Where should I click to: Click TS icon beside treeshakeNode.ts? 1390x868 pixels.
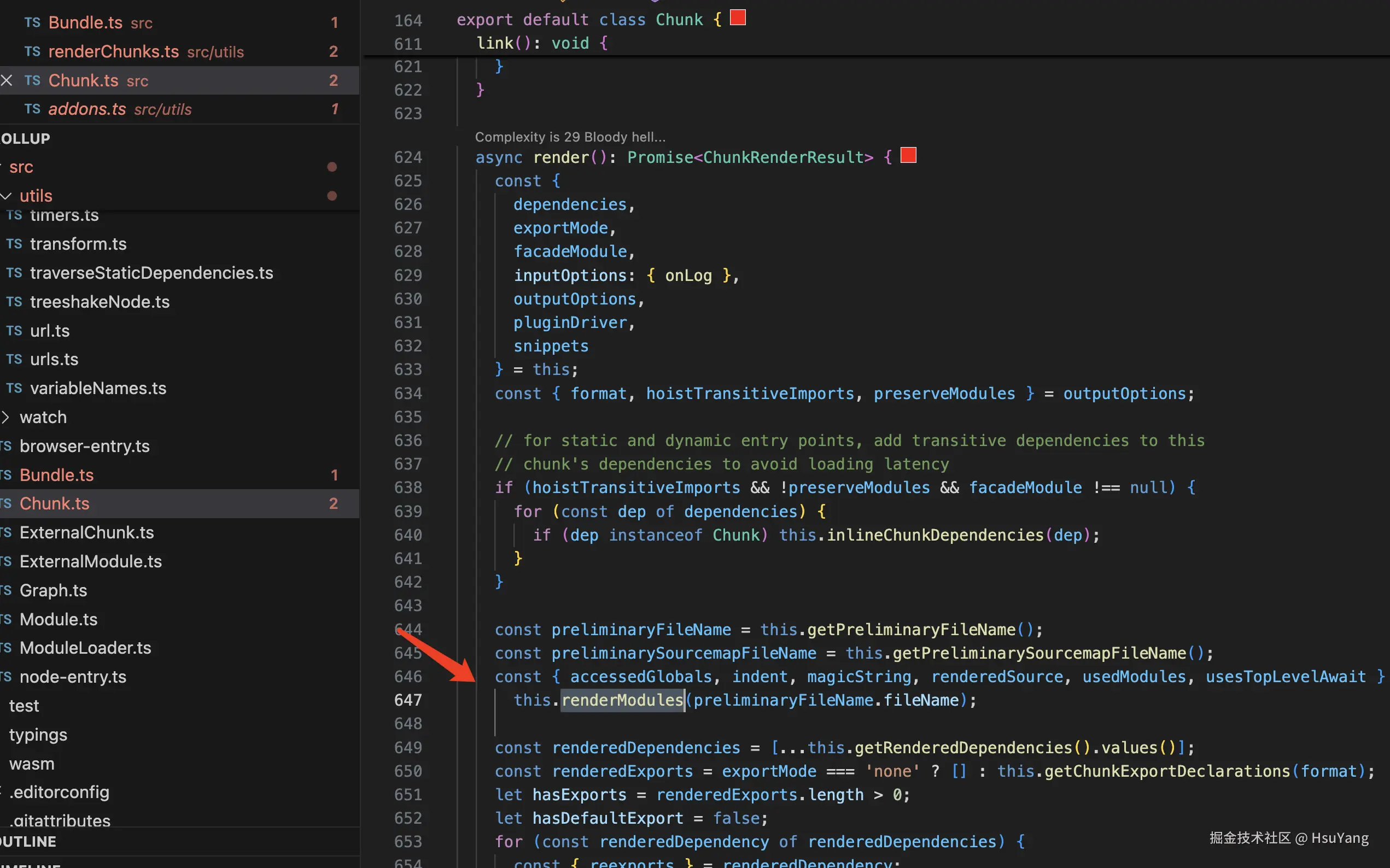[x=14, y=302]
